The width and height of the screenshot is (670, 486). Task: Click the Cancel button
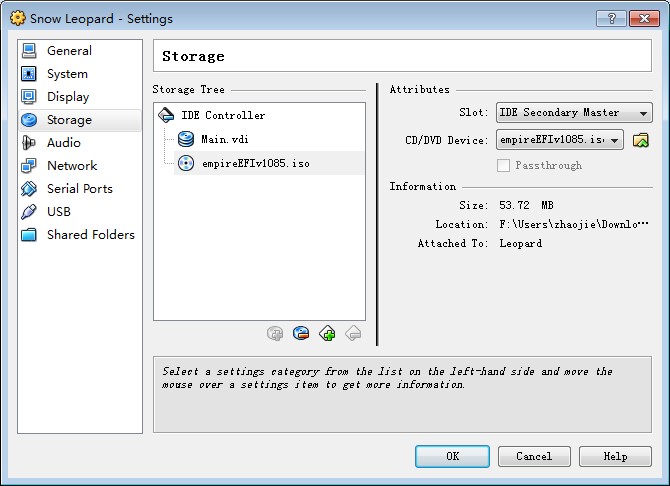point(534,457)
